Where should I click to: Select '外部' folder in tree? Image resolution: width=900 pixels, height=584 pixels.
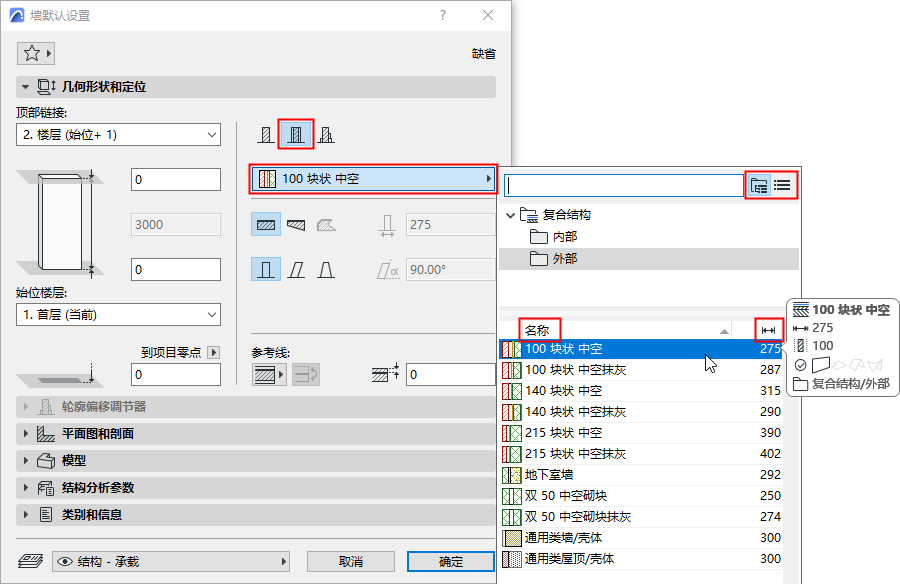click(x=649, y=258)
